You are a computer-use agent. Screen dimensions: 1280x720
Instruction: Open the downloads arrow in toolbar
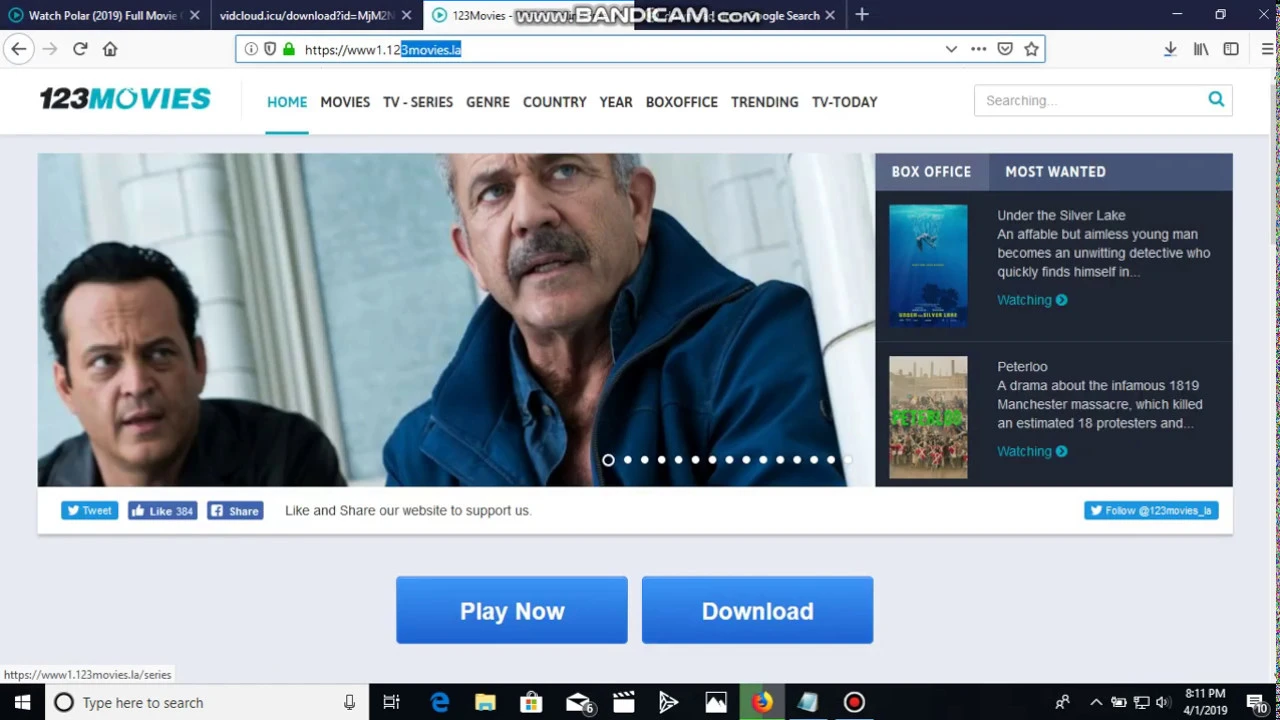tap(1170, 49)
